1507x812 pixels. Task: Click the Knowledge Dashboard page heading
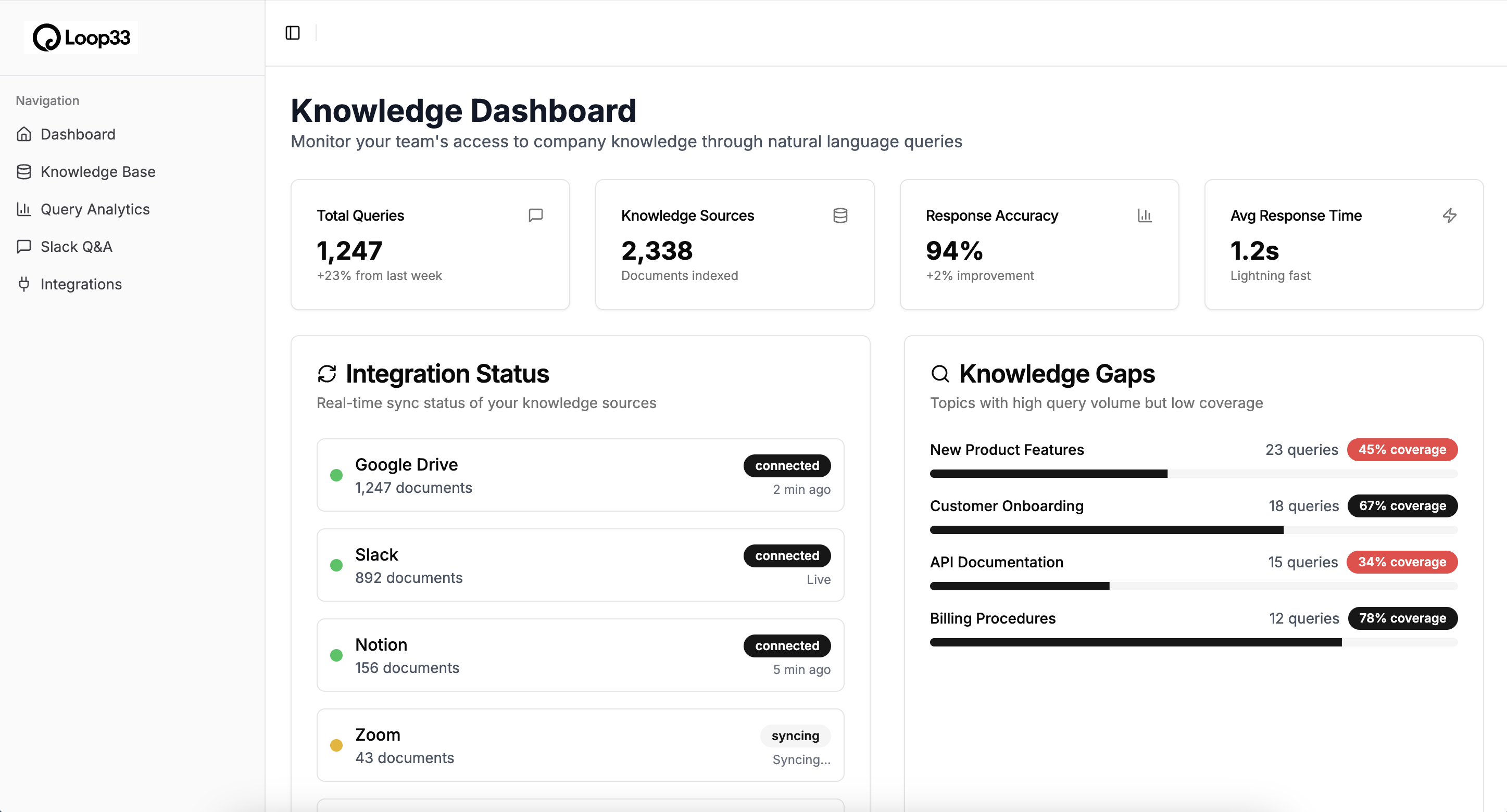(463, 110)
